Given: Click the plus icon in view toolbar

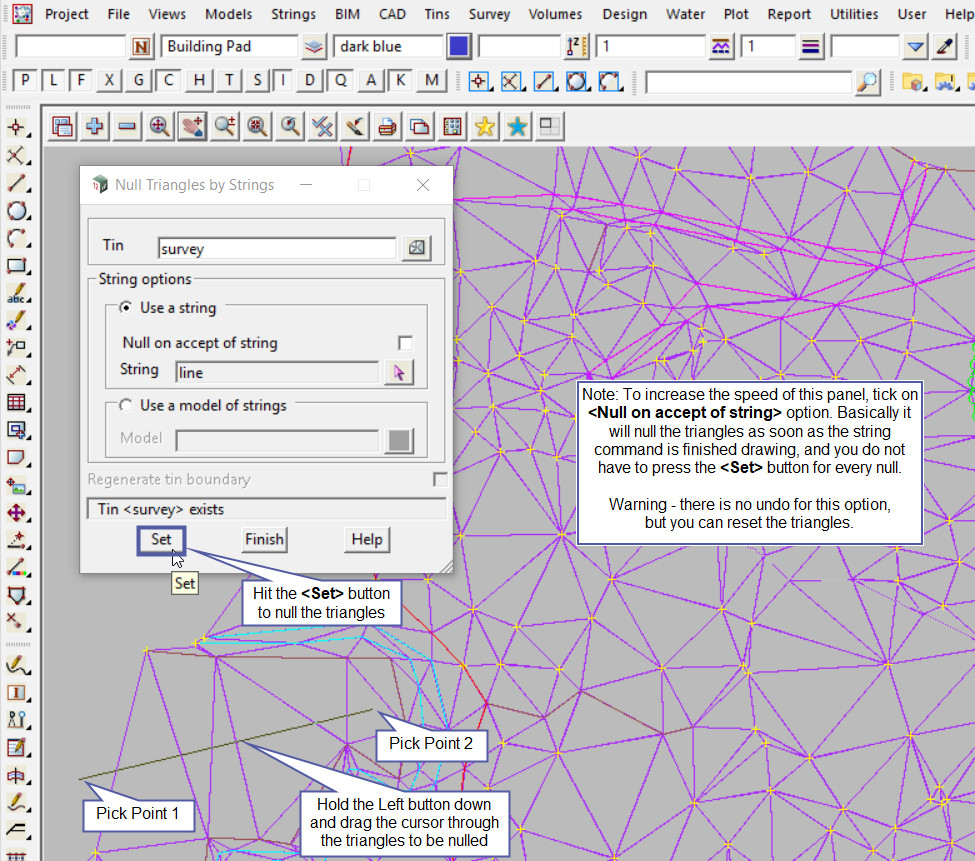Looking at the screenshot, I should click(95, 126).
